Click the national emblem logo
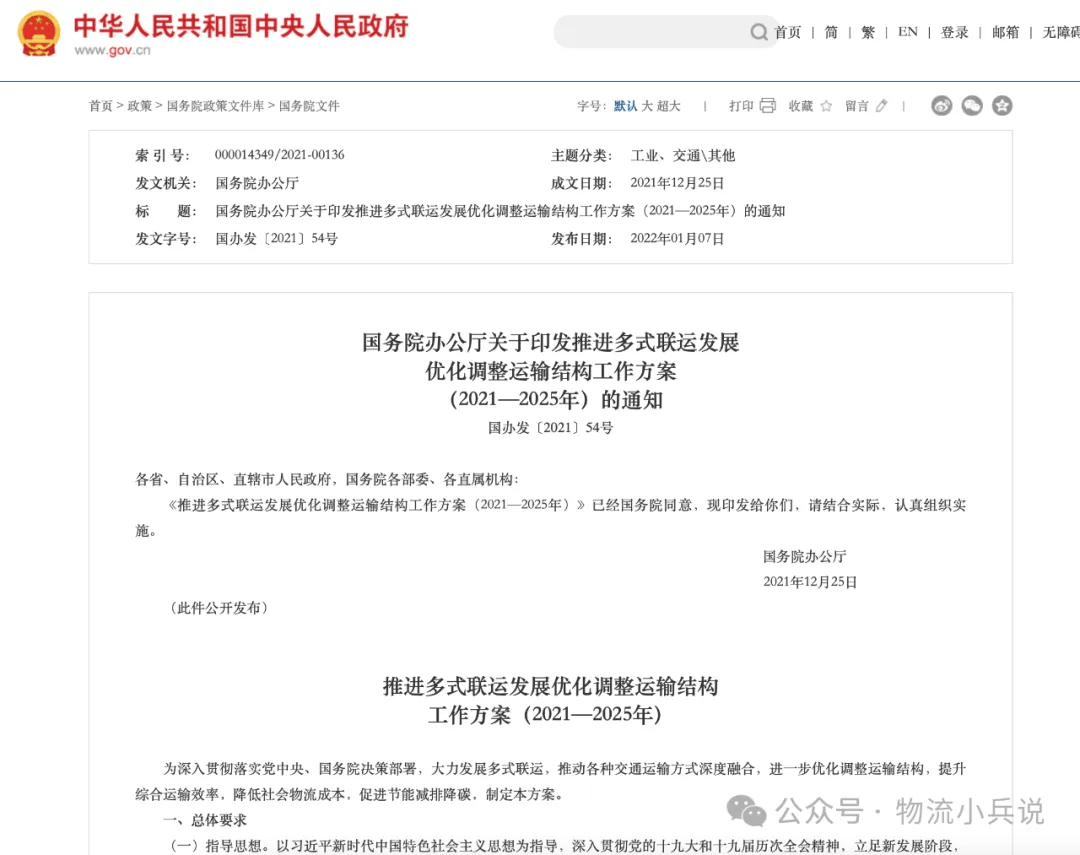The image size is (1080, 855). (39, 33)
